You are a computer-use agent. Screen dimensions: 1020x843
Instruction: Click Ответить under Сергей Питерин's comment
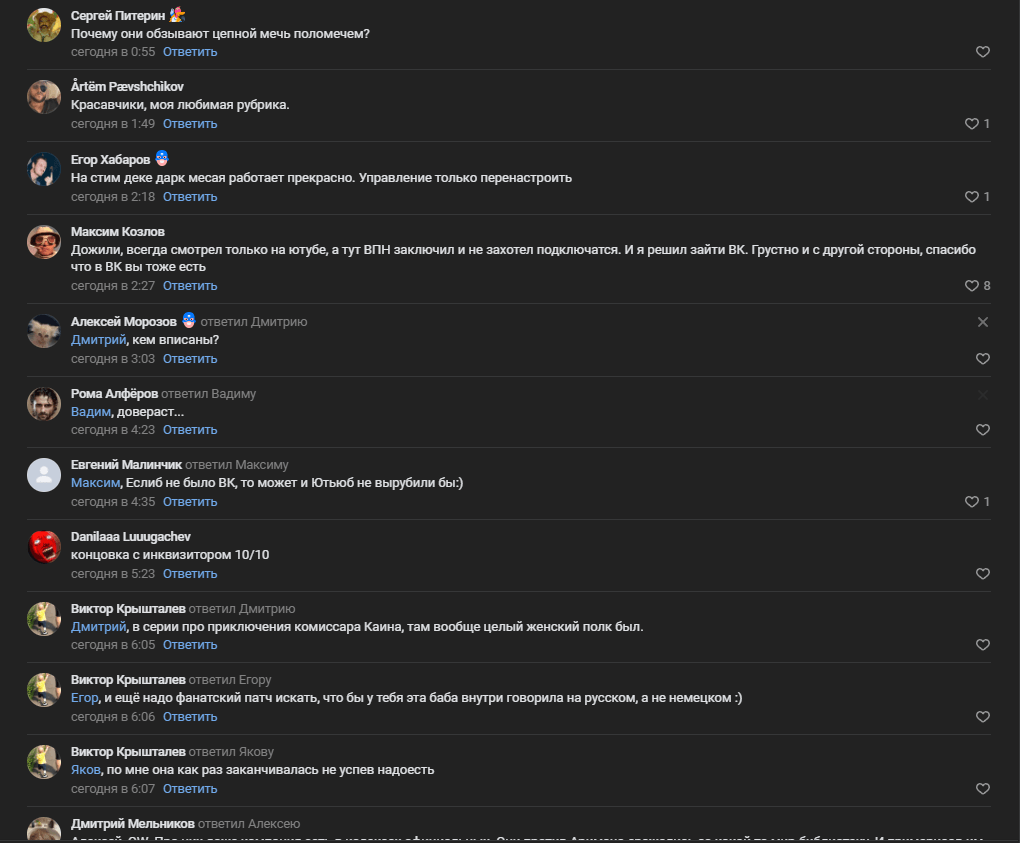click(x=190, y=52)
